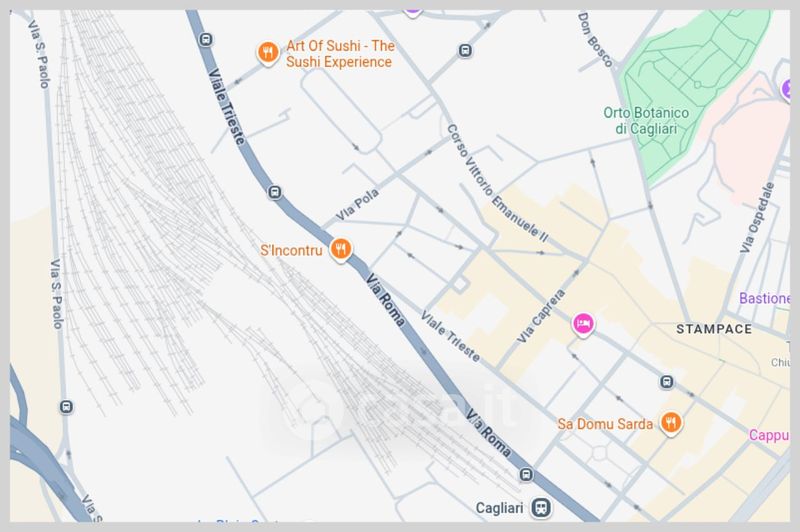The width and height of the screenshot is (800, 532).
Task: Click the Corso Vittorio Emanuele II street label
Action: pos(497,183)
